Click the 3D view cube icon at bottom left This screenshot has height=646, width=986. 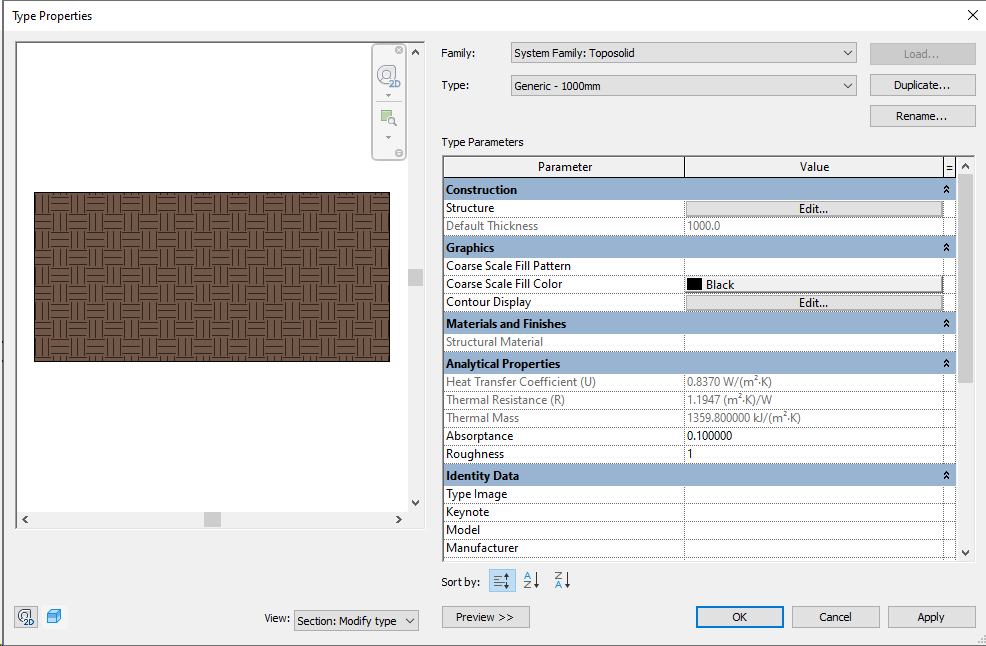pyautogui.click(x=54, y=616)
